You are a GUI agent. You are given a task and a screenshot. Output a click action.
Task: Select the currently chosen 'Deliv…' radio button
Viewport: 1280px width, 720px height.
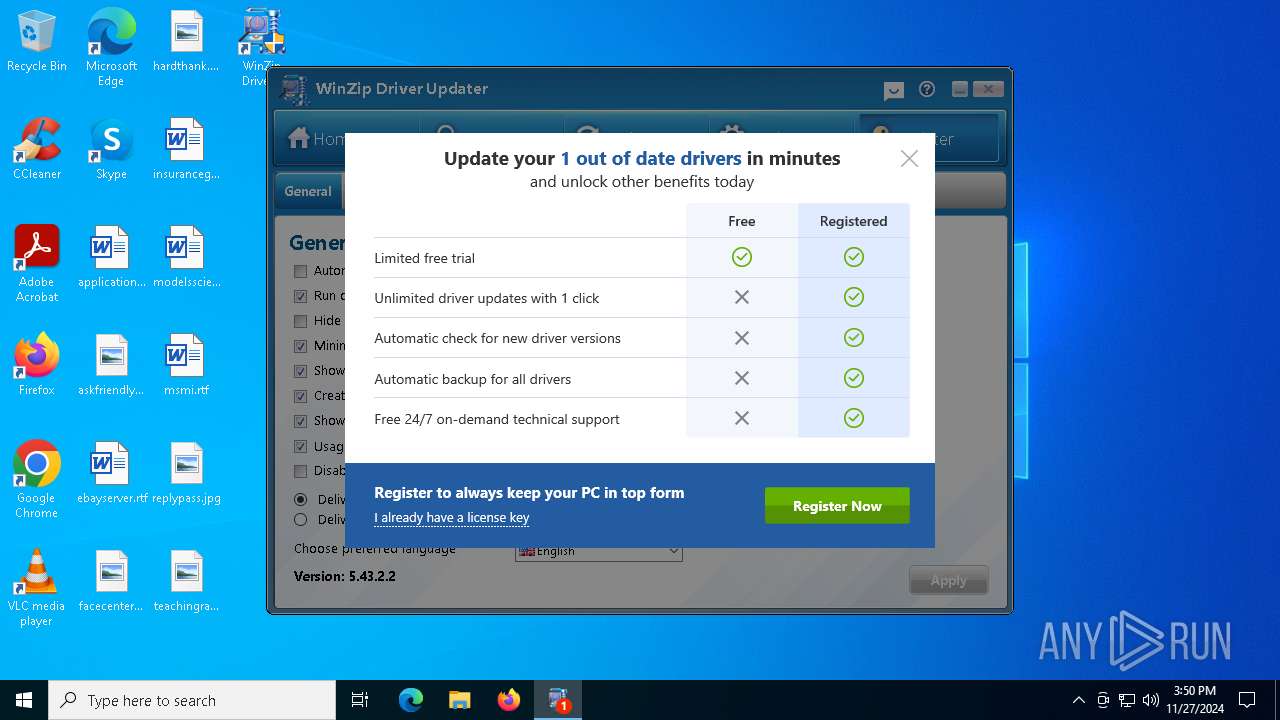(x=301, y=499)
